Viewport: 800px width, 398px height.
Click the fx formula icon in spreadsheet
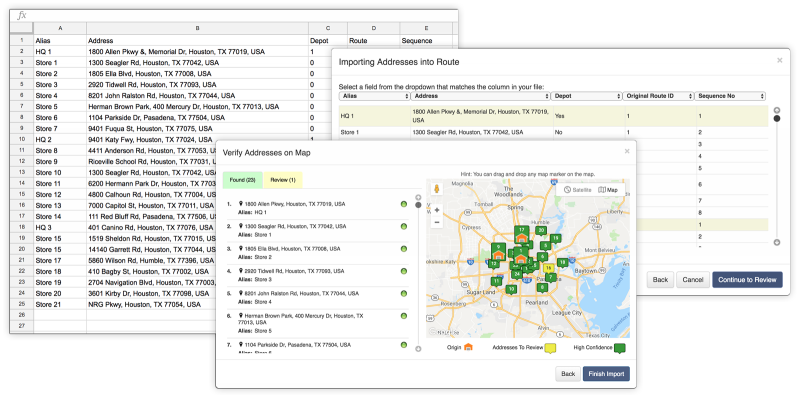point(22,15)
